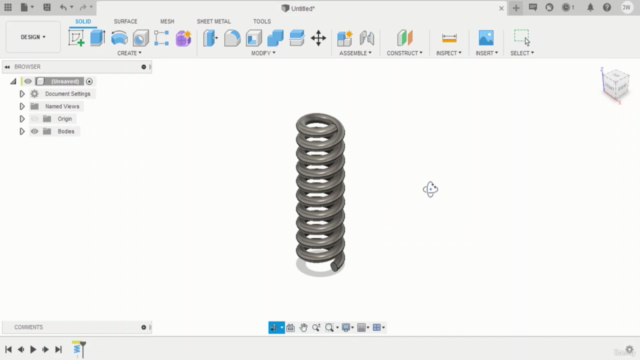640x360 pixels.
Task: Open the CONSTRUCT dropdown menu
Action: point(404,53)
